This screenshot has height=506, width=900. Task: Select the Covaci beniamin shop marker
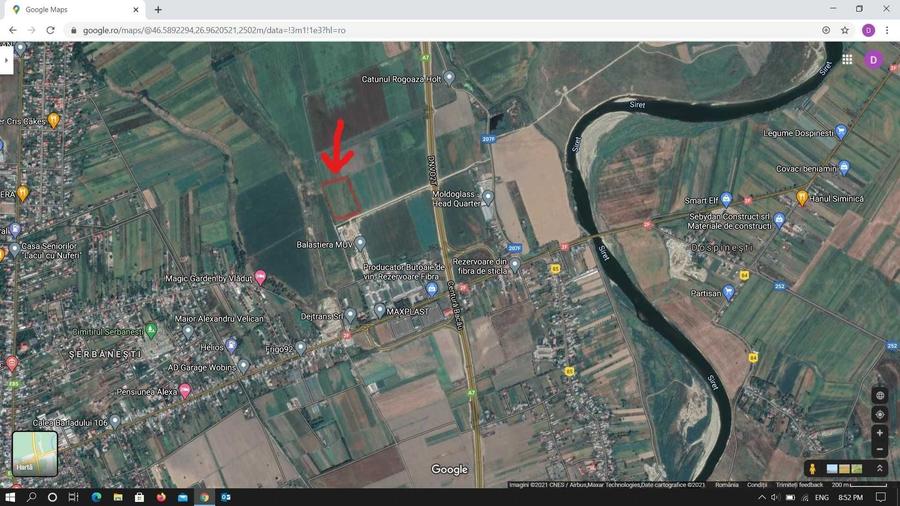pyautogui.click(x=844, y=168)
